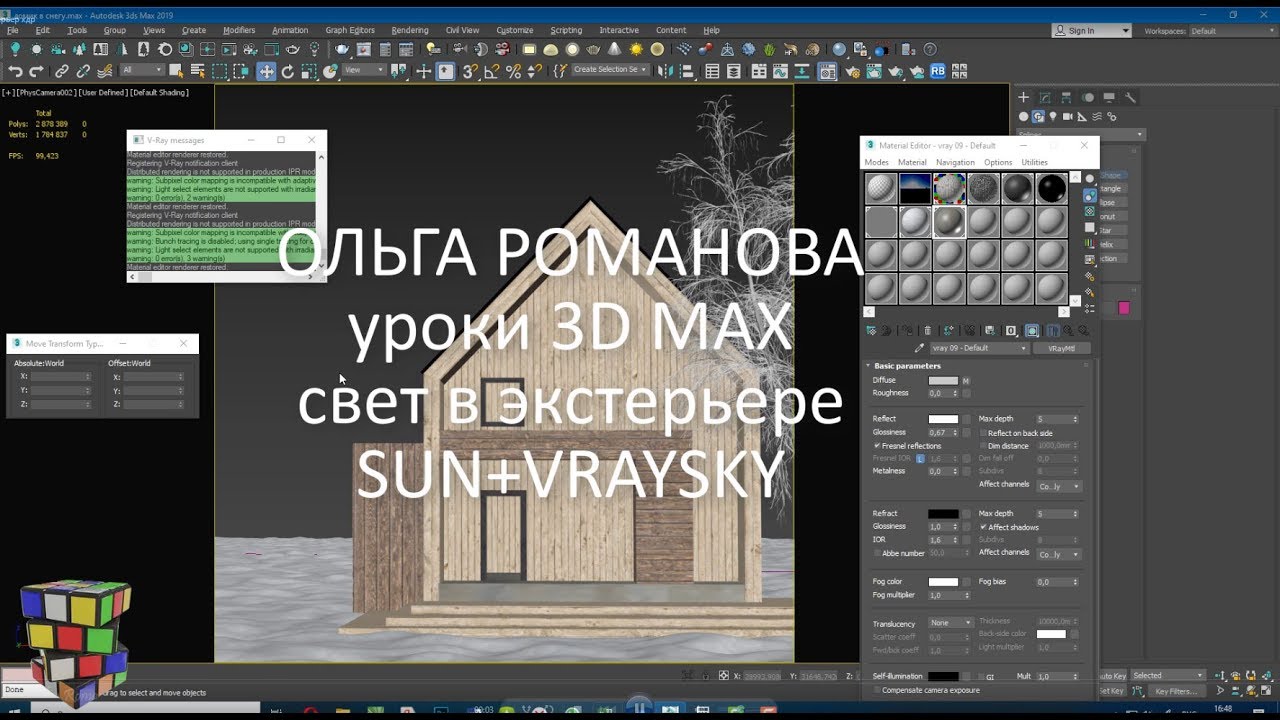Viewport: 1280px width, 720px height.
Task: Toggle the Fresnel reflections checkbox
Action: pyautogui.click(x=877, y=446)
